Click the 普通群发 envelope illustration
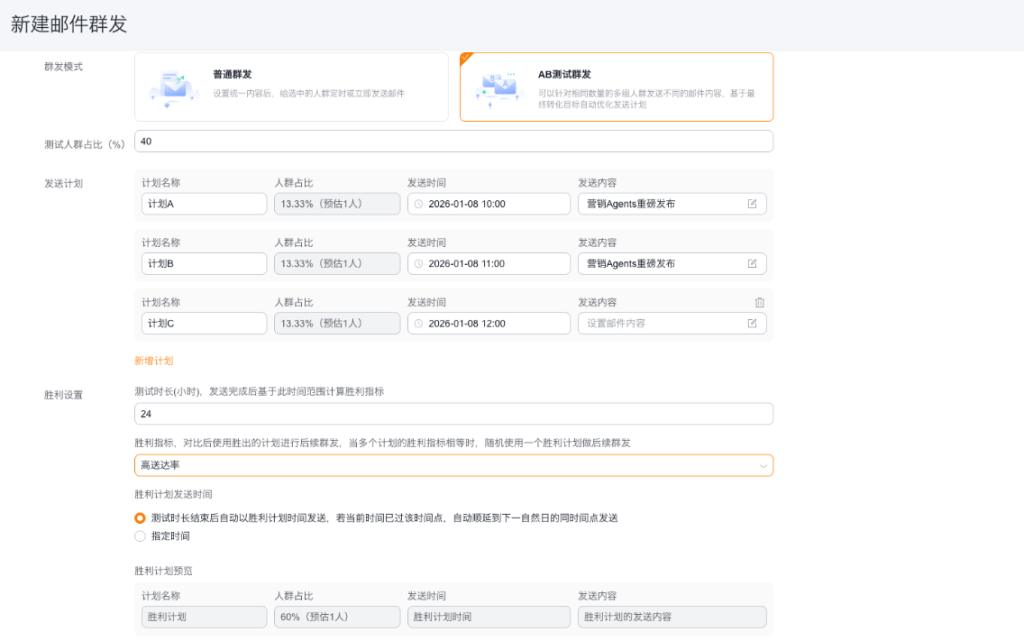The image size is (1024, 641). [x=173, y=86]
